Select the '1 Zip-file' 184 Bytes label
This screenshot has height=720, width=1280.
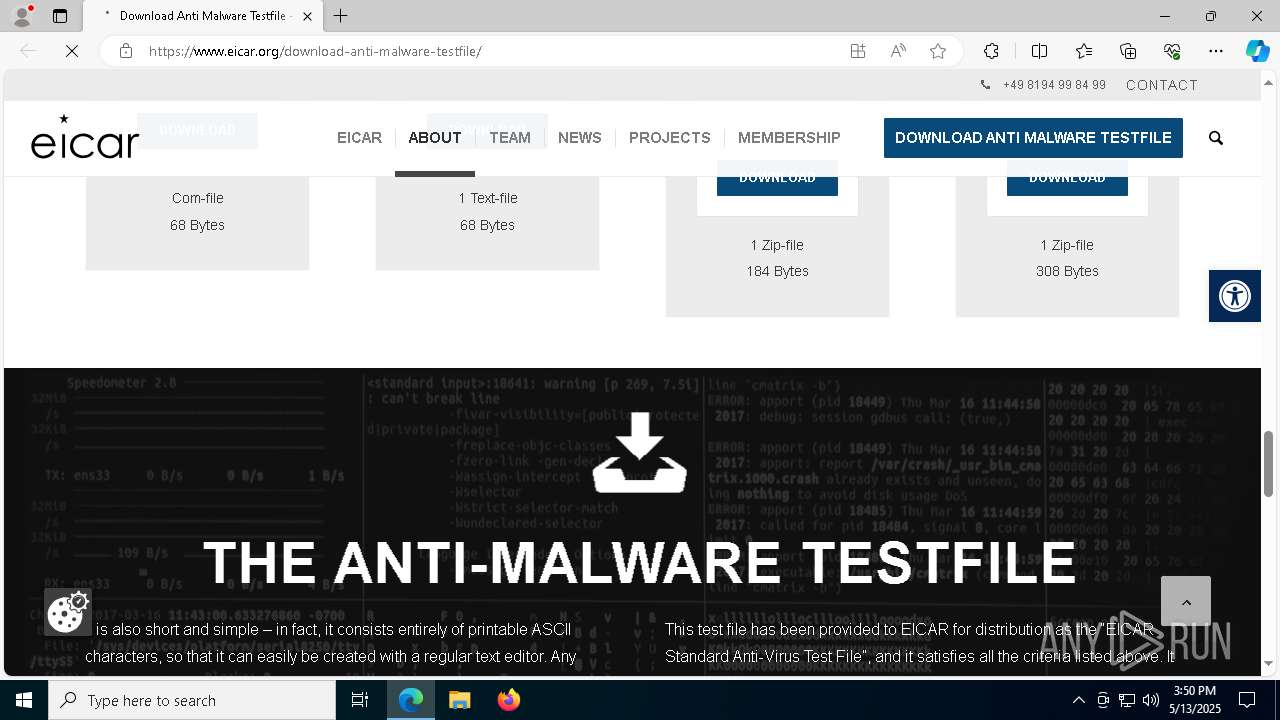tap(777, 245)
